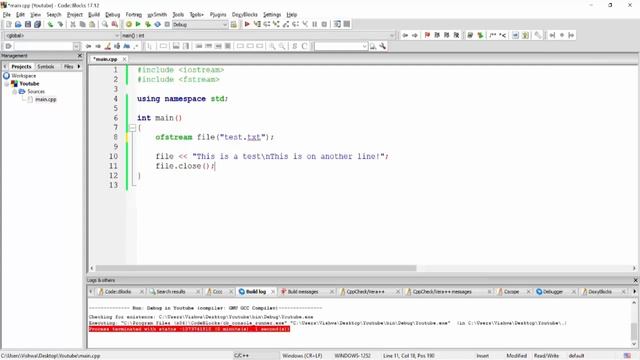Click the Zoom in editor icon
Image resolution: width=640 pixels, height=360 pixels.
point(272,46)
